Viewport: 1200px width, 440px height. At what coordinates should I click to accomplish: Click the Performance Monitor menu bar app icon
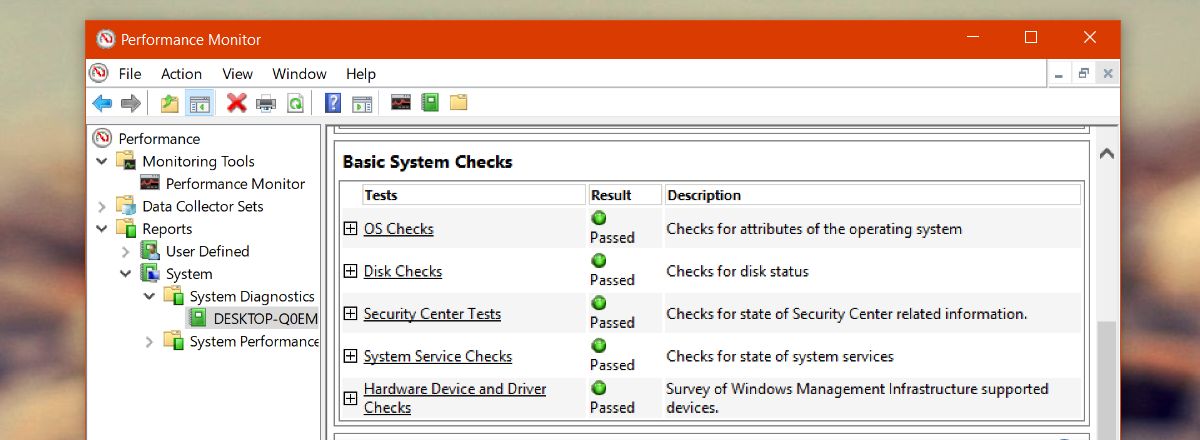(99, 73)
